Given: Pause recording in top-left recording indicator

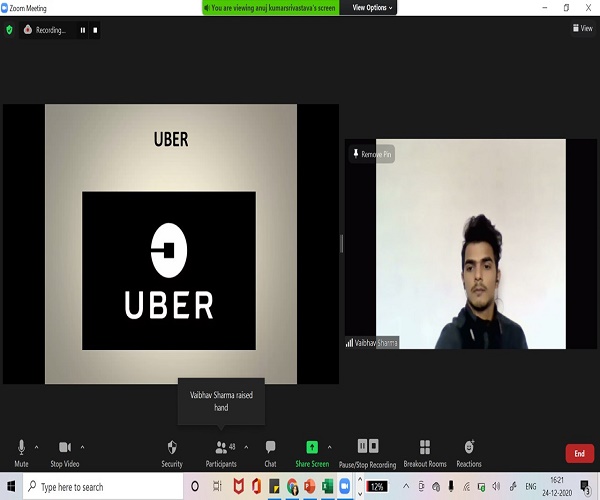Looking at the screenshot, I should pyautogui.click(x=83, y=30).
